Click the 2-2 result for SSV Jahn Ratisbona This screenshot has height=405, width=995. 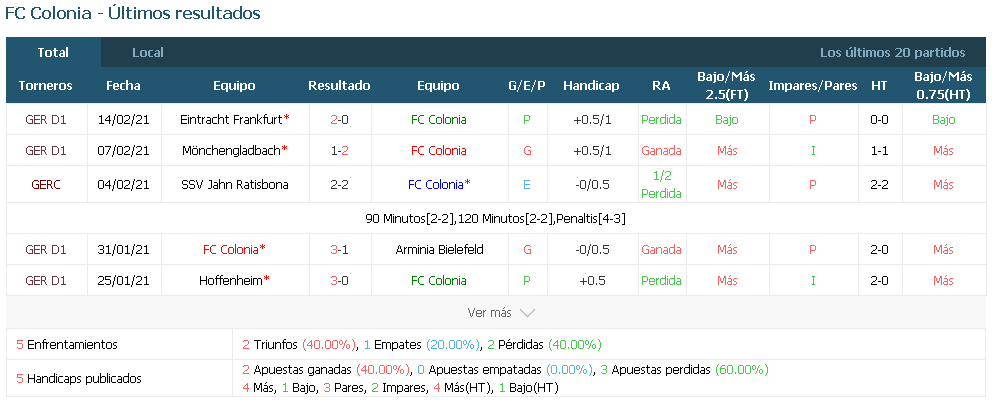click(339, 185)
